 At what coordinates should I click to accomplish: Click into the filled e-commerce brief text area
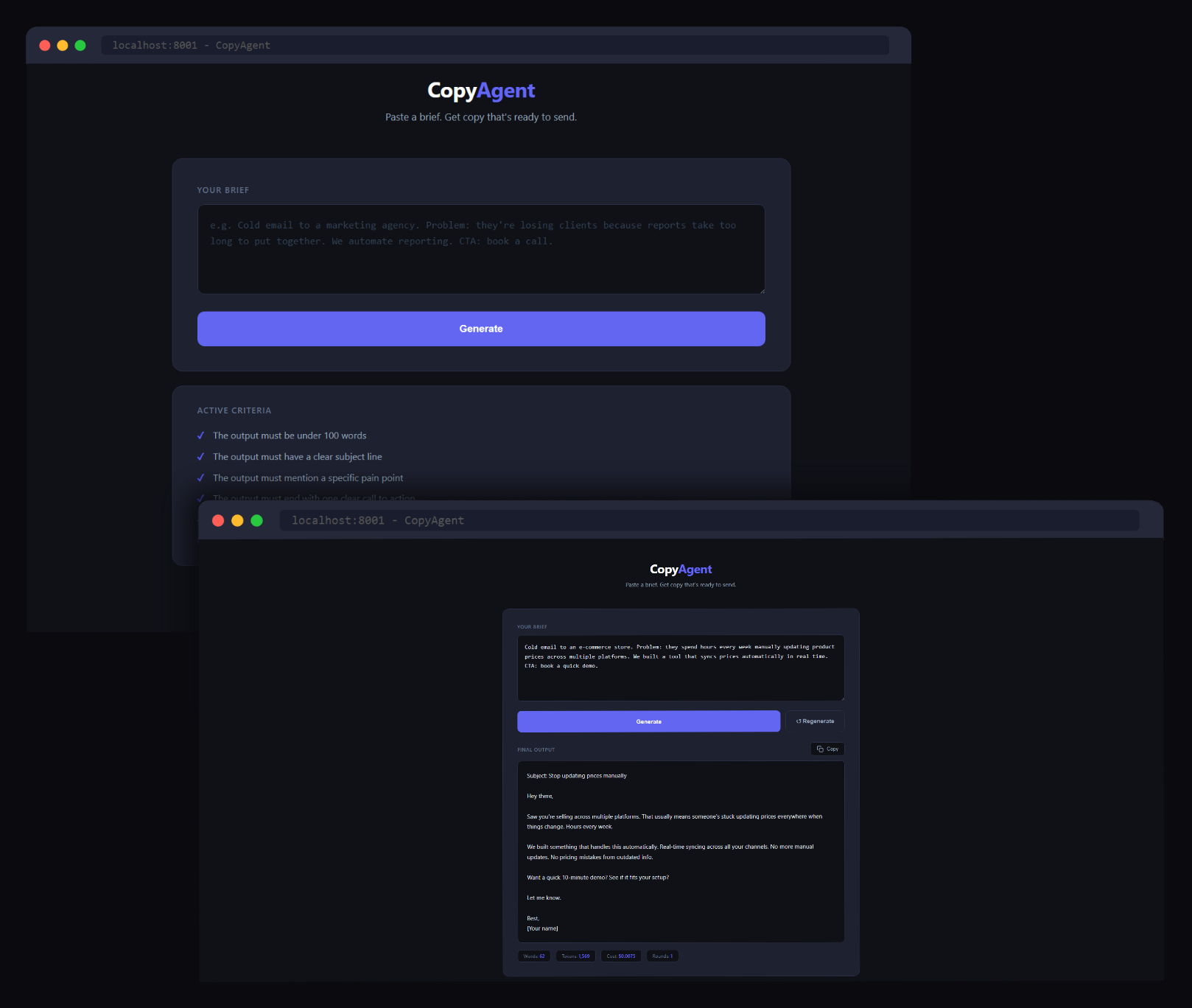(680, 667)
